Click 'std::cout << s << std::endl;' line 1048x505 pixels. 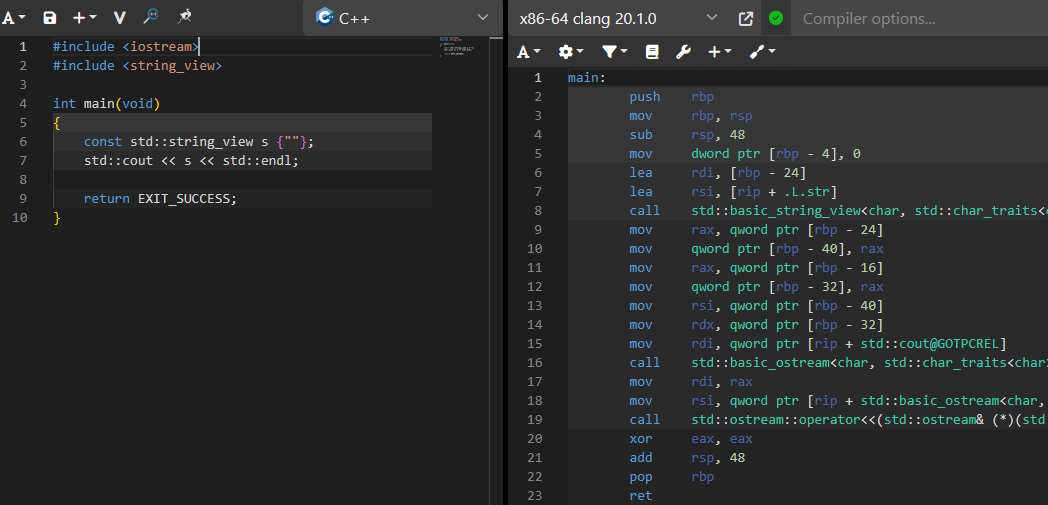click(x=191, y=161)
